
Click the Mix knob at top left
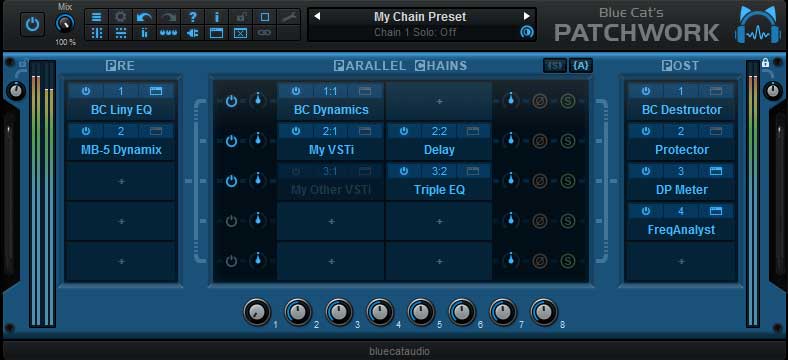click(x=65, y=24)
